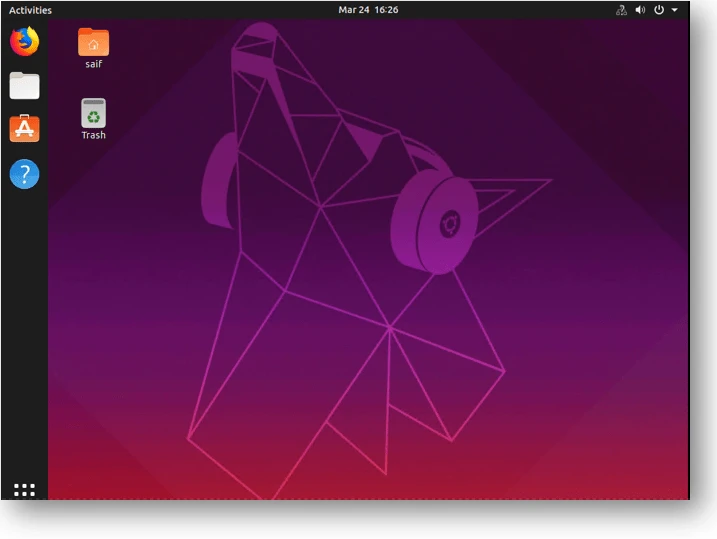Expand the system menu arrow
This screenshot has height=539, width=717.
(674, 10)
